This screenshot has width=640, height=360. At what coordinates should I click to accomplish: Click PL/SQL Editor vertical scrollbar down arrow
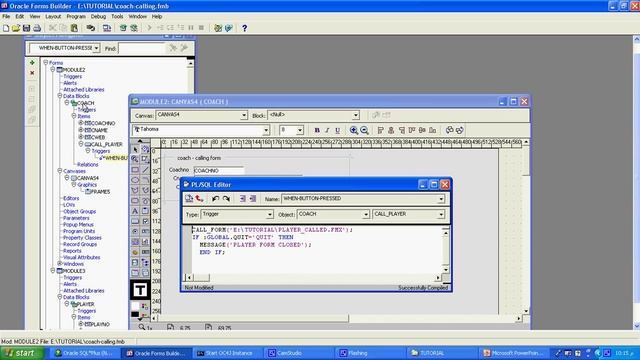[446, 270]
